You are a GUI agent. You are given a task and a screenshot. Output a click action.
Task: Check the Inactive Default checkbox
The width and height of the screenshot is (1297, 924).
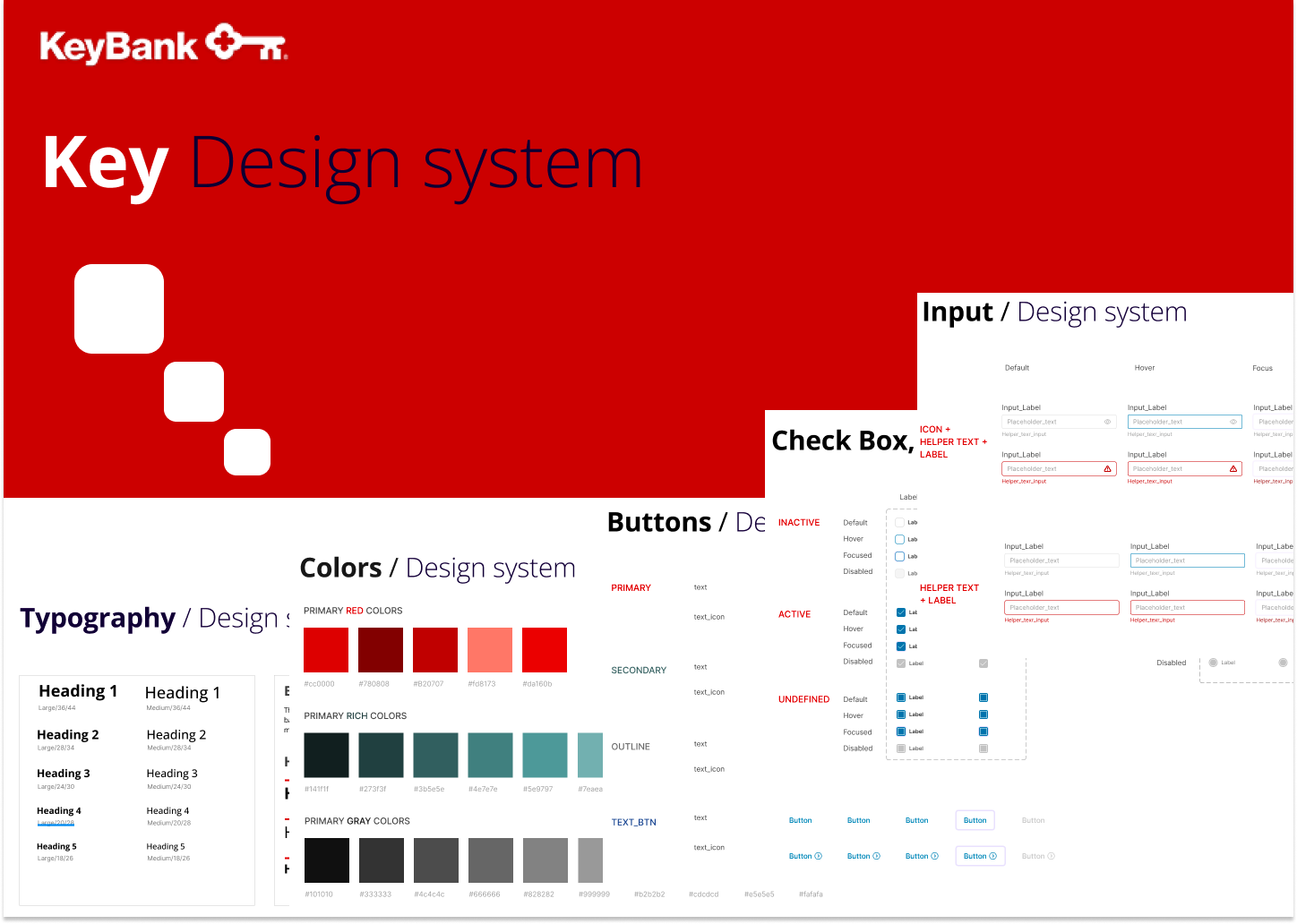900,523
